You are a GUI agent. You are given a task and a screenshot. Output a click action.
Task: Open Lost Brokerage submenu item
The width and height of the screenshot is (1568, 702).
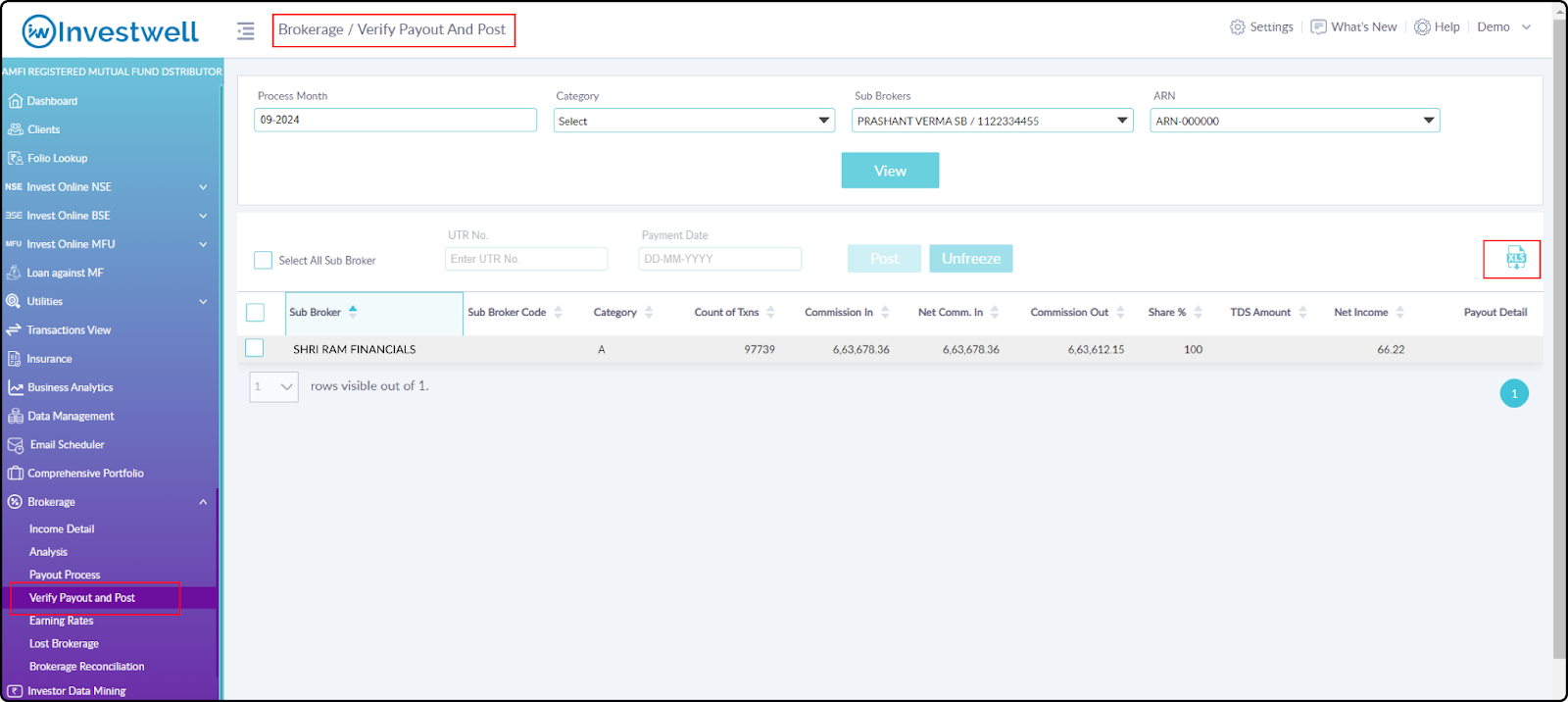(64, 644)
